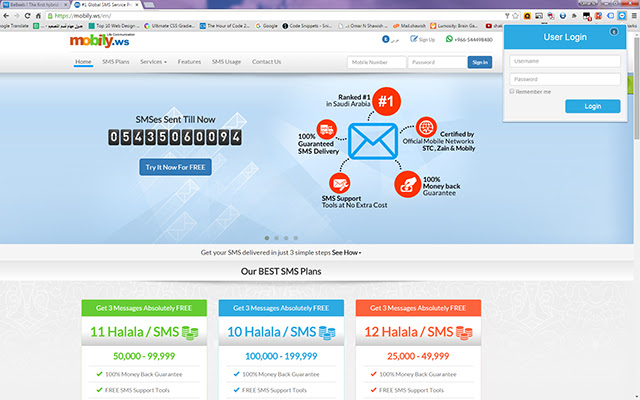Screen dimensions: 640x400
Task: Expand the See How steps link
Action: 347,253
